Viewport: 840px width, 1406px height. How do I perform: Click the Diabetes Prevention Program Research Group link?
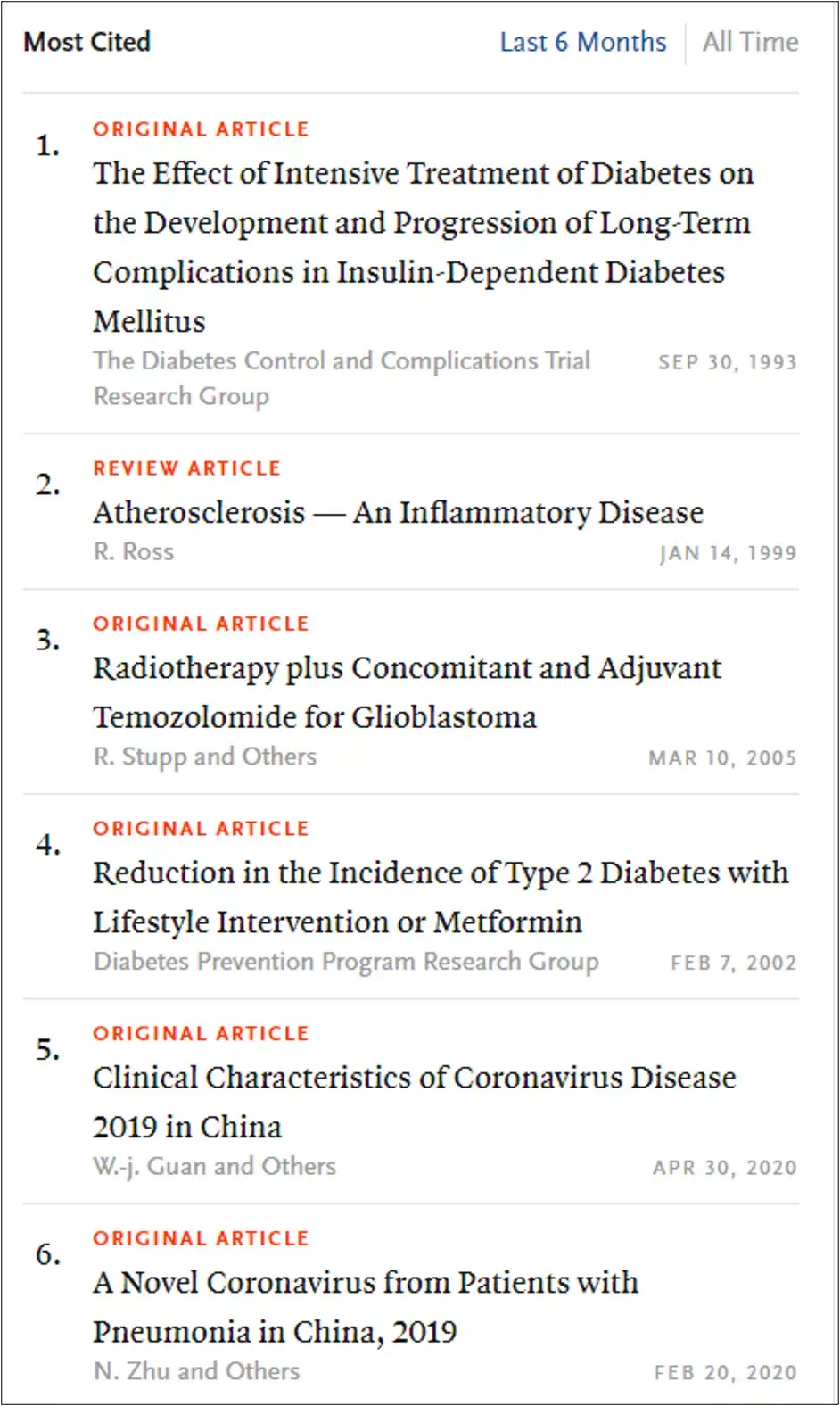[x=345, y=962]
